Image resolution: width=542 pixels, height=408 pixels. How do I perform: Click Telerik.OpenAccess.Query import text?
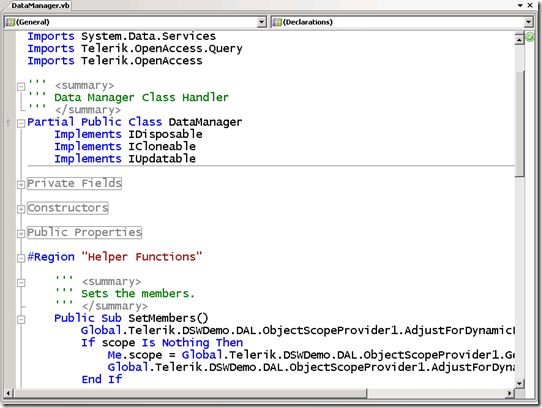point(162,49)
